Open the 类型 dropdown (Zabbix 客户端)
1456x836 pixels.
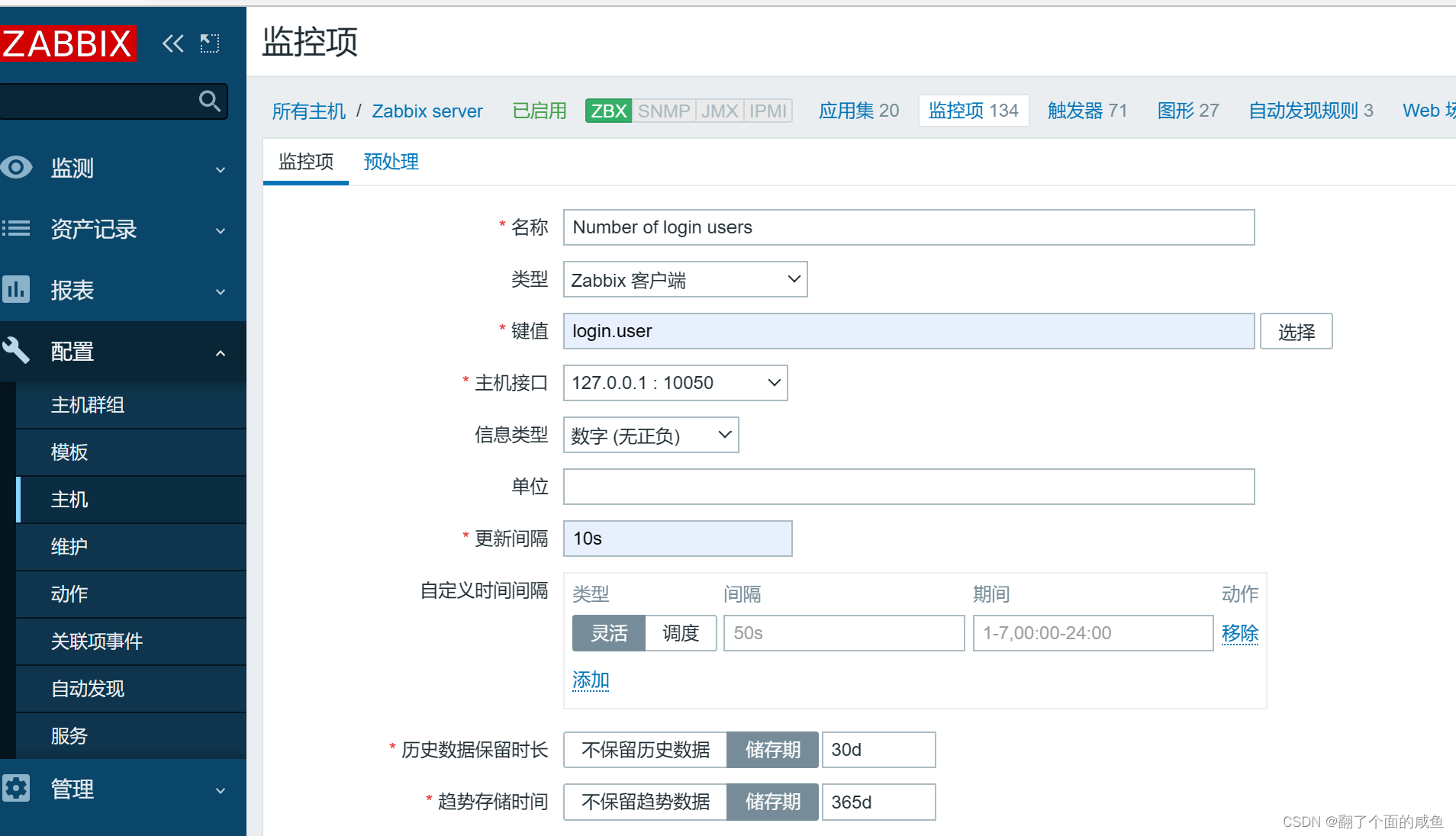(x=685, y=279)
